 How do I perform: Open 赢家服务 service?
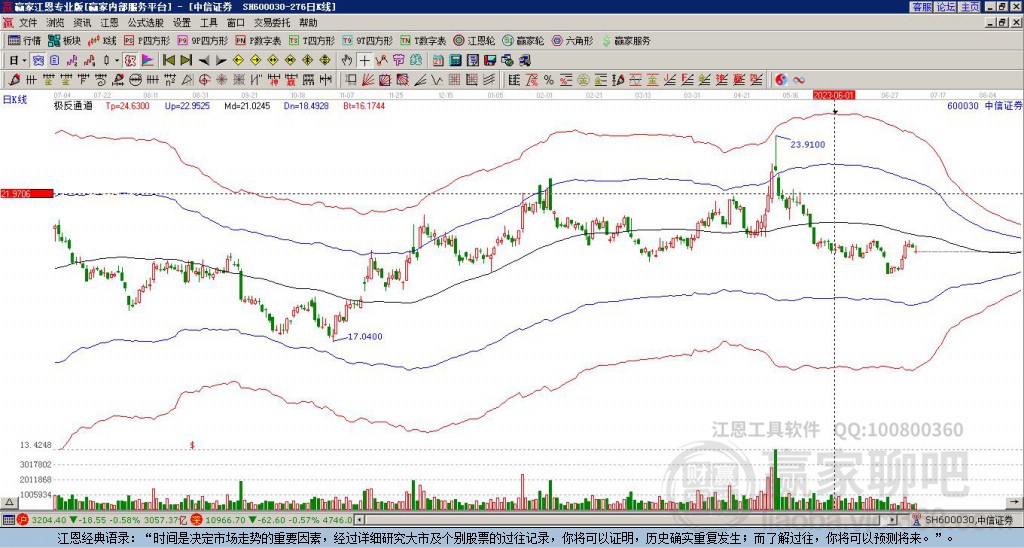coord(626,40)
